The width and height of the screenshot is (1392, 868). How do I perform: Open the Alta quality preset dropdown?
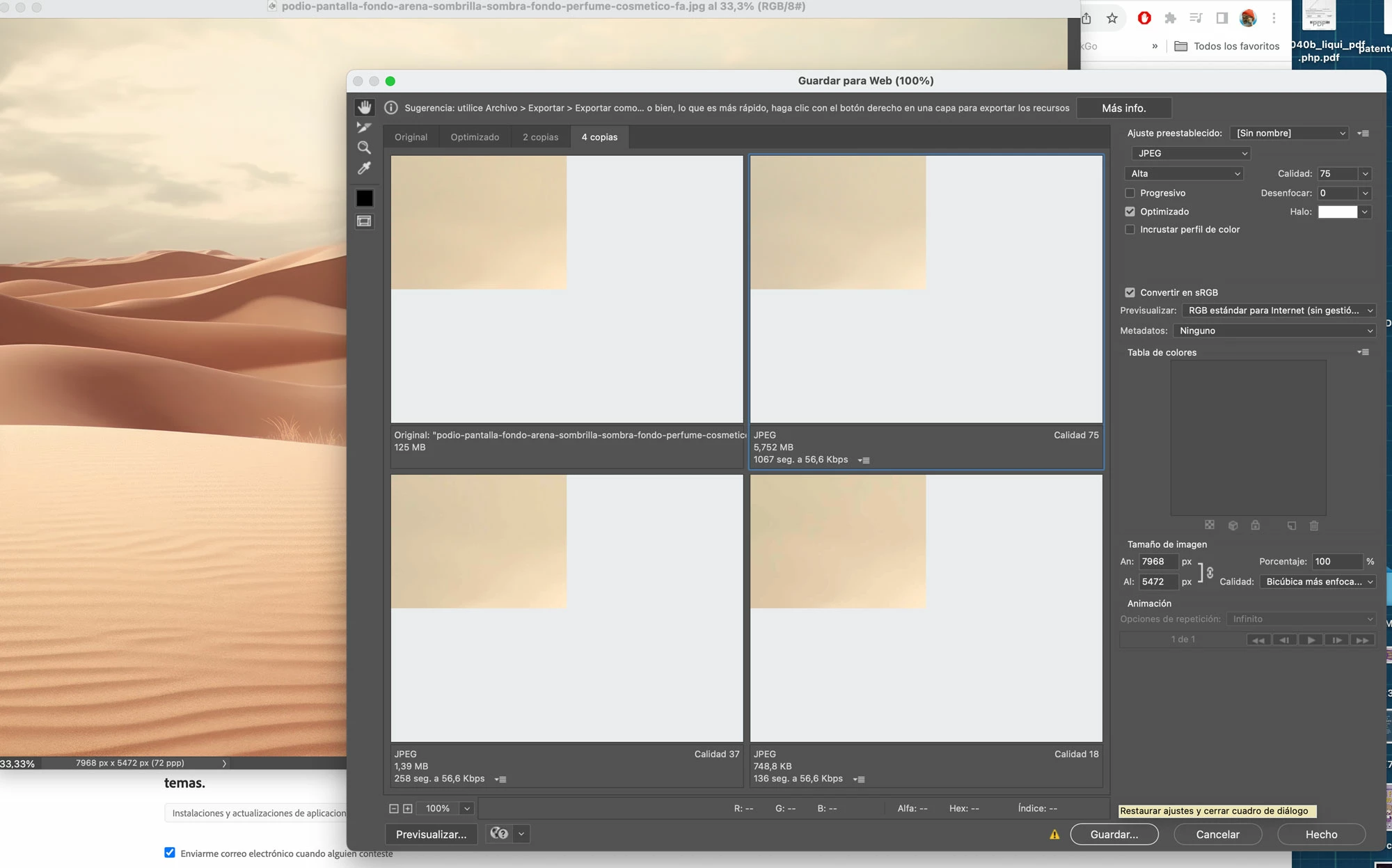pos(1185,173)
